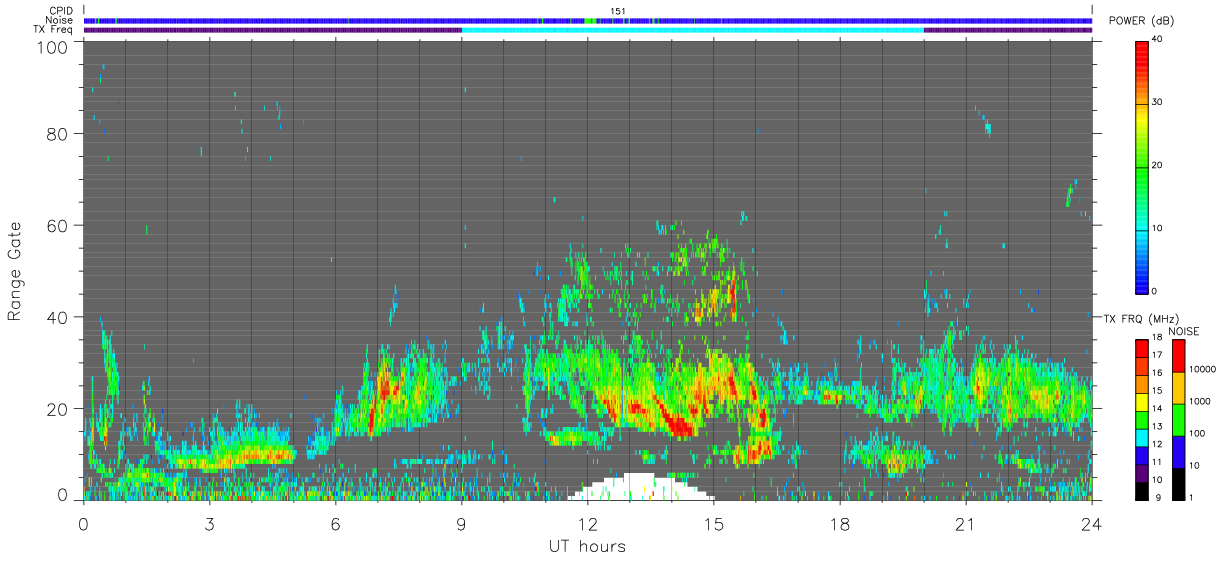The width and height of the screenshot is (1228, 567).
Task: Click the blue Noise strip above plot
Action: pos(587,20)
